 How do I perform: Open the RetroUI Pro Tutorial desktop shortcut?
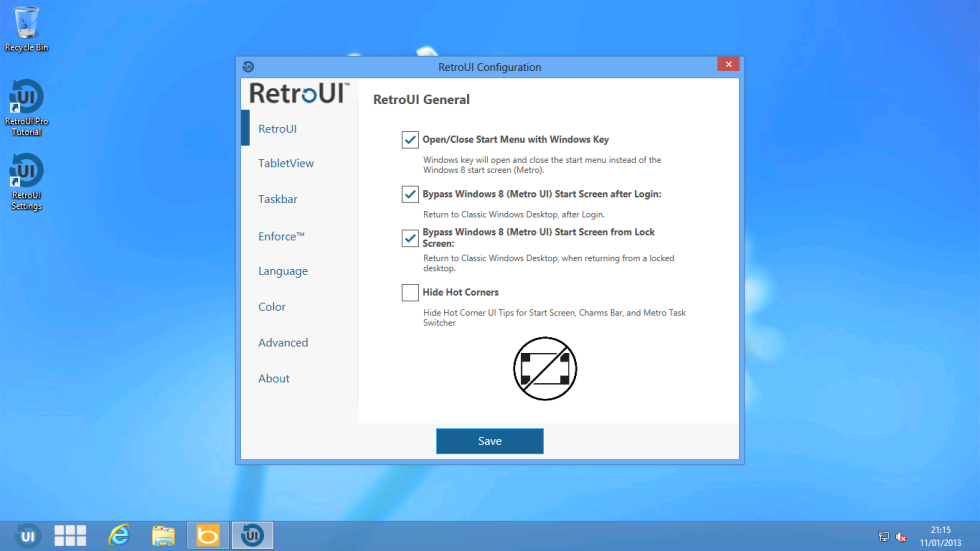click(x=26, y=107)
